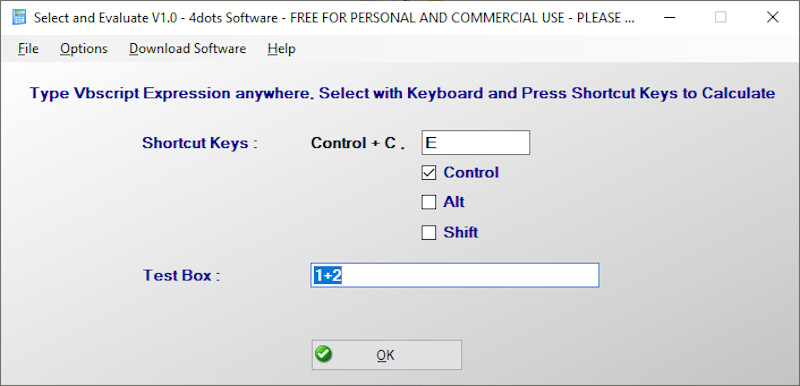
Task: Click the 'Test Box :' label
Action: click(182, 275)
